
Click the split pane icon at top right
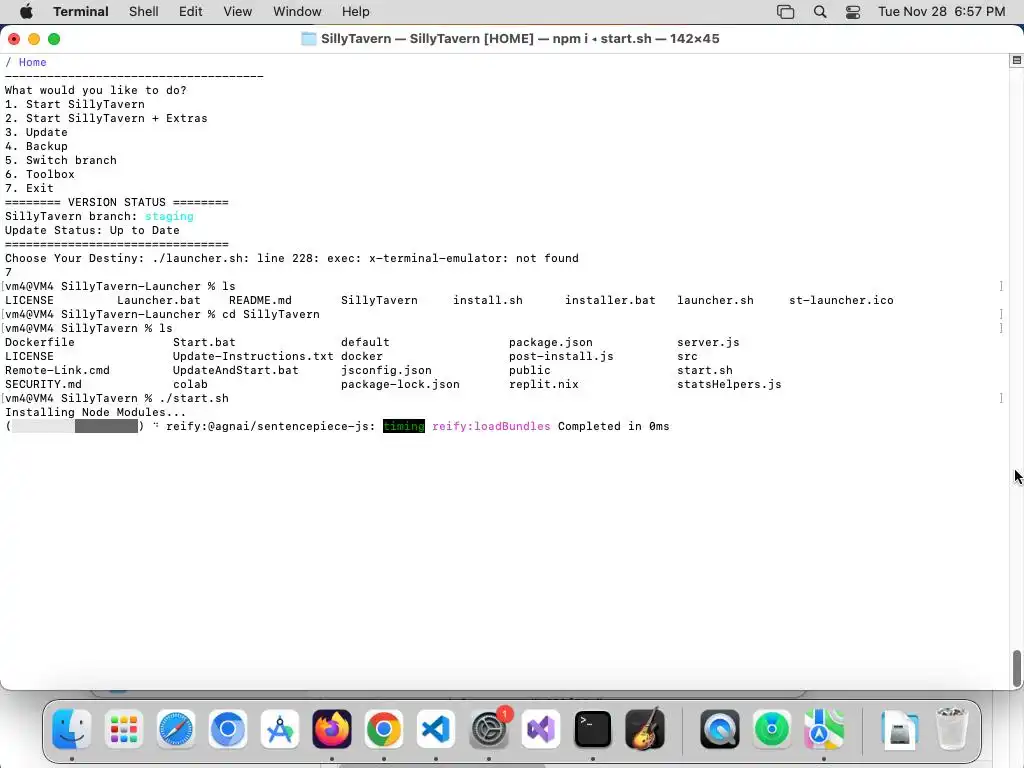coord(1017,60)
